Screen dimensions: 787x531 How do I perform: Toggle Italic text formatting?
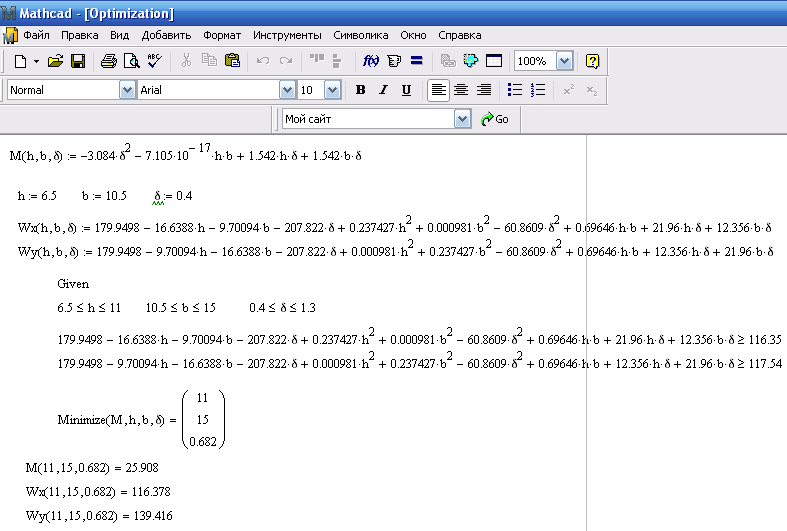(x=383, y=90)
